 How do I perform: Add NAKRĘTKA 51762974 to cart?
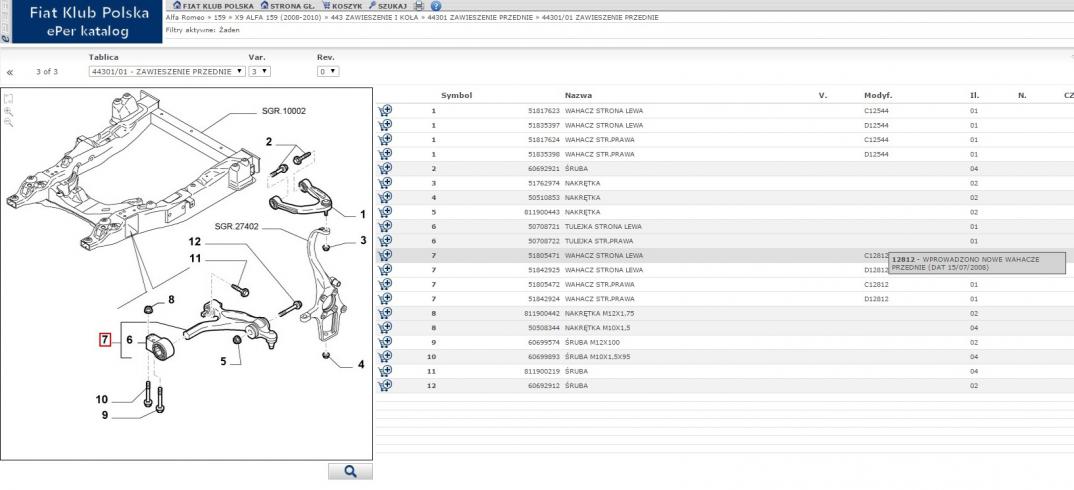tap(385, 183)
